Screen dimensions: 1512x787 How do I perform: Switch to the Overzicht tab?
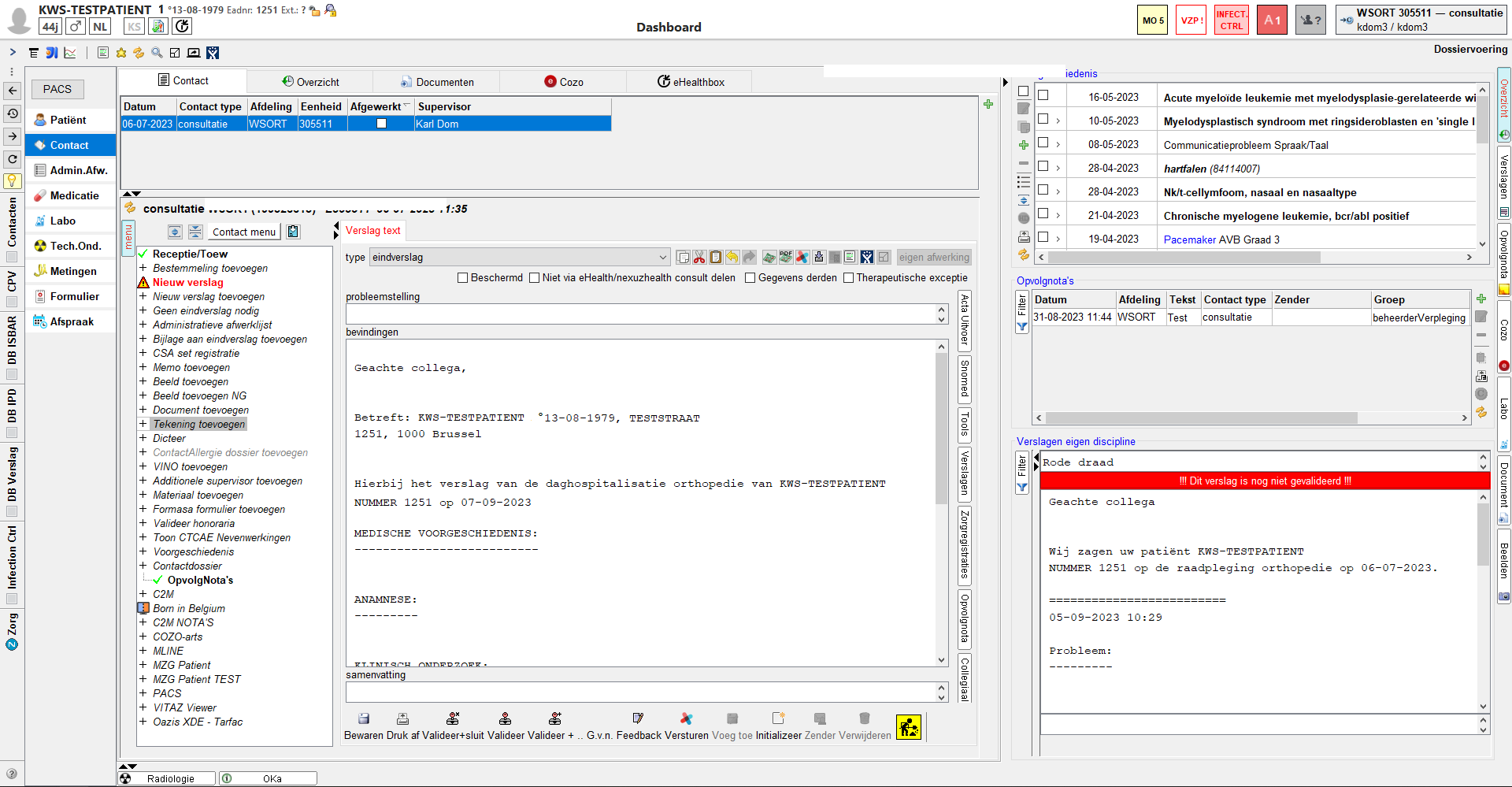tap(310, 82)
